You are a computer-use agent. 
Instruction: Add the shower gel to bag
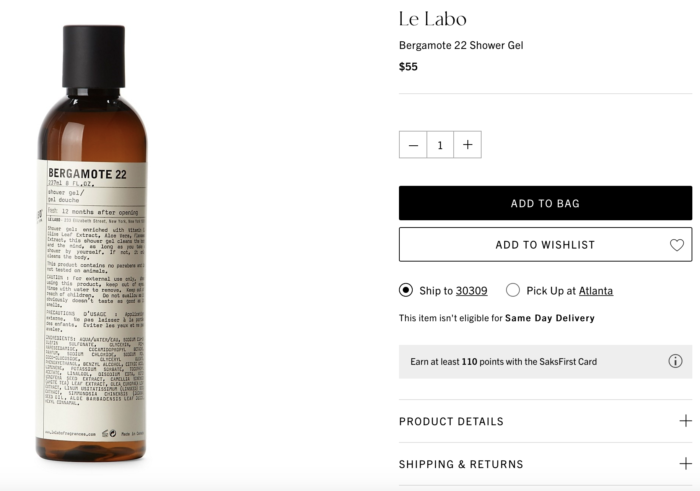coord(546,203)
